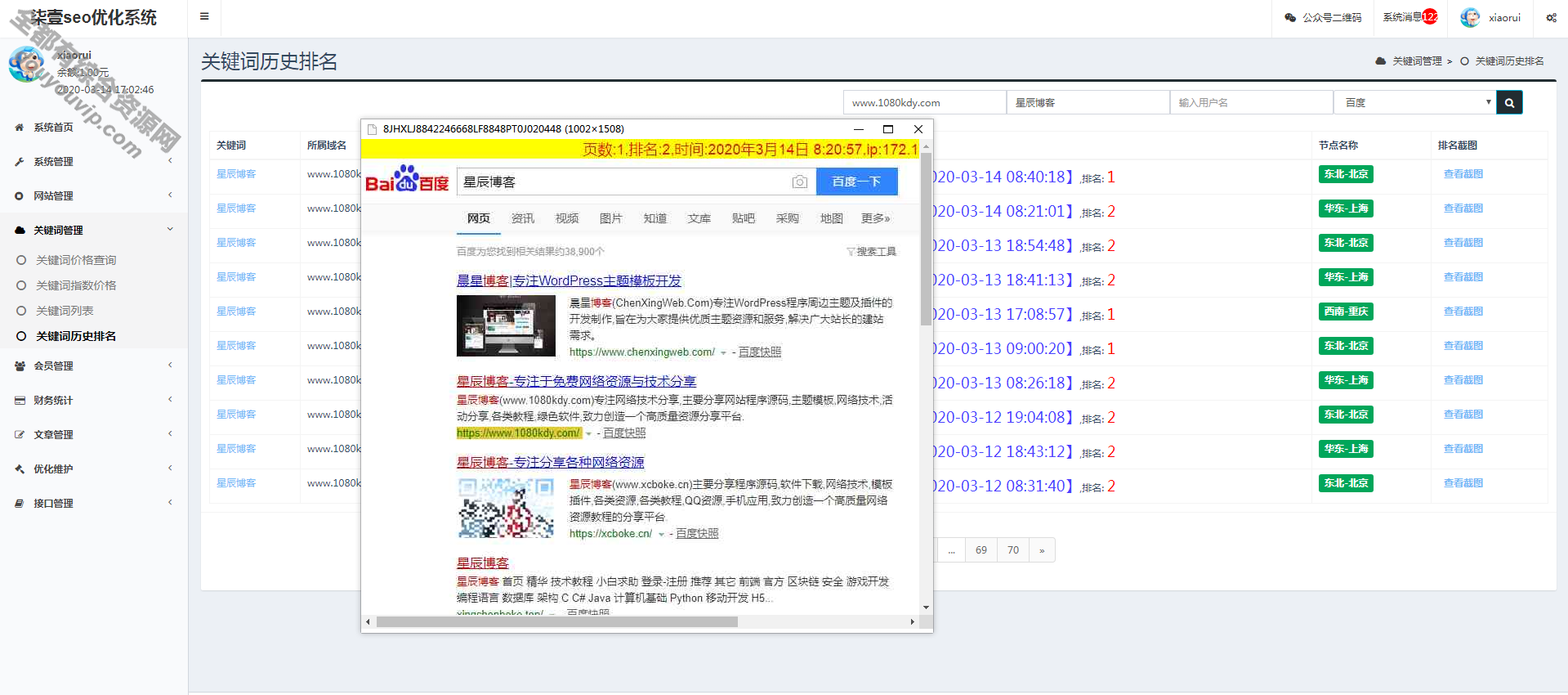Close the screenshot viewer window

pyautogui.click(x=918, y=129)
